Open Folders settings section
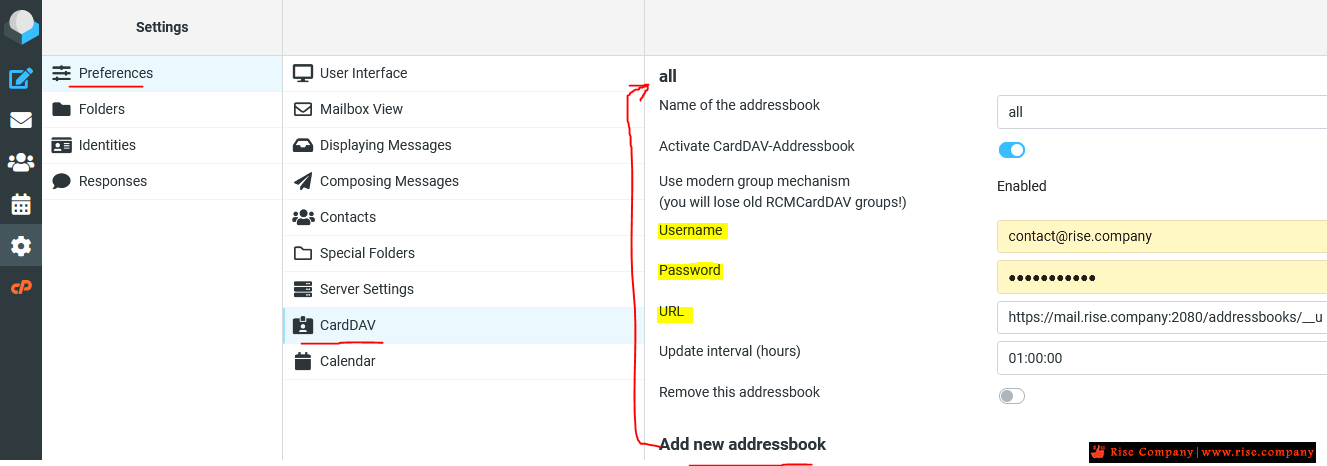Viewport: 1327px width, 466px height. 102,109
